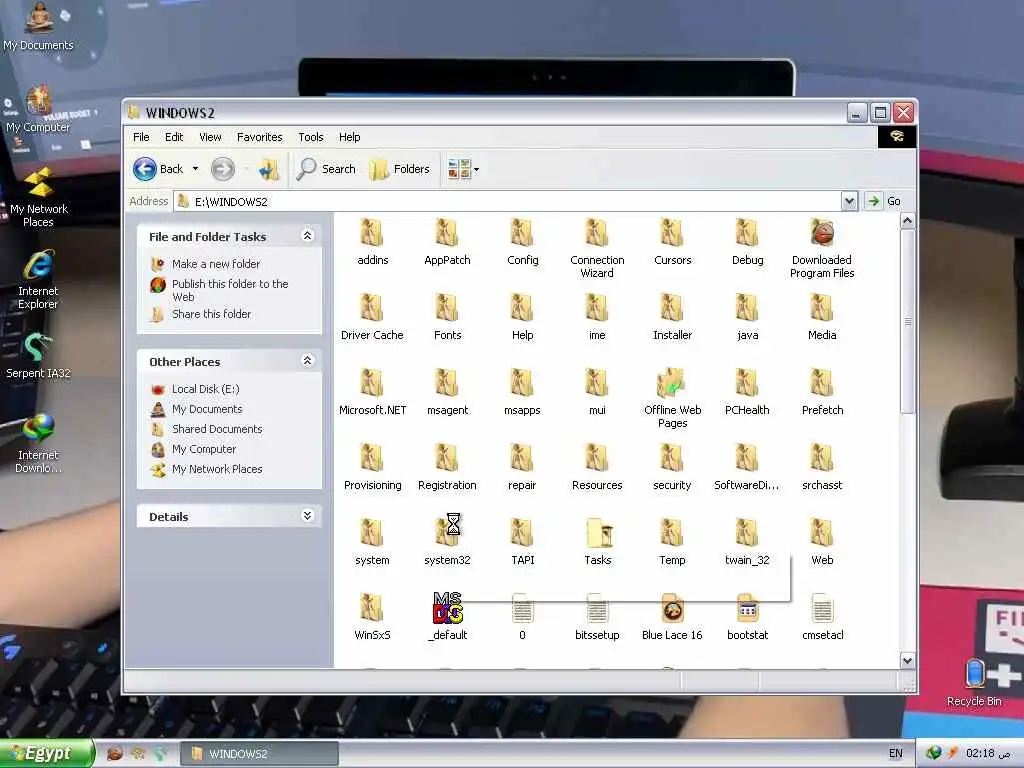This screenshot has width=1024, height=768.
Task: Open the Help menu
Action: [x=349, y=137]
